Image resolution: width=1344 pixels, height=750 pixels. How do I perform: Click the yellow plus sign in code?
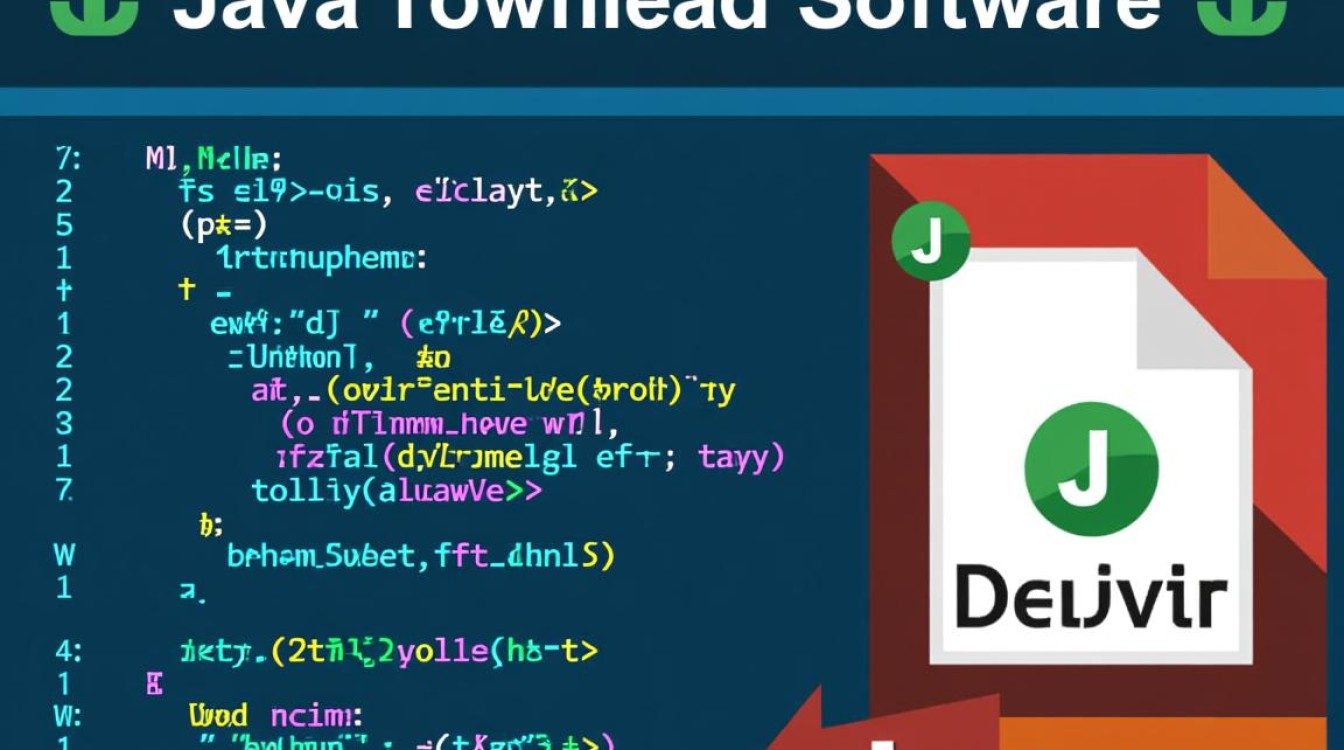click(185, 291)
